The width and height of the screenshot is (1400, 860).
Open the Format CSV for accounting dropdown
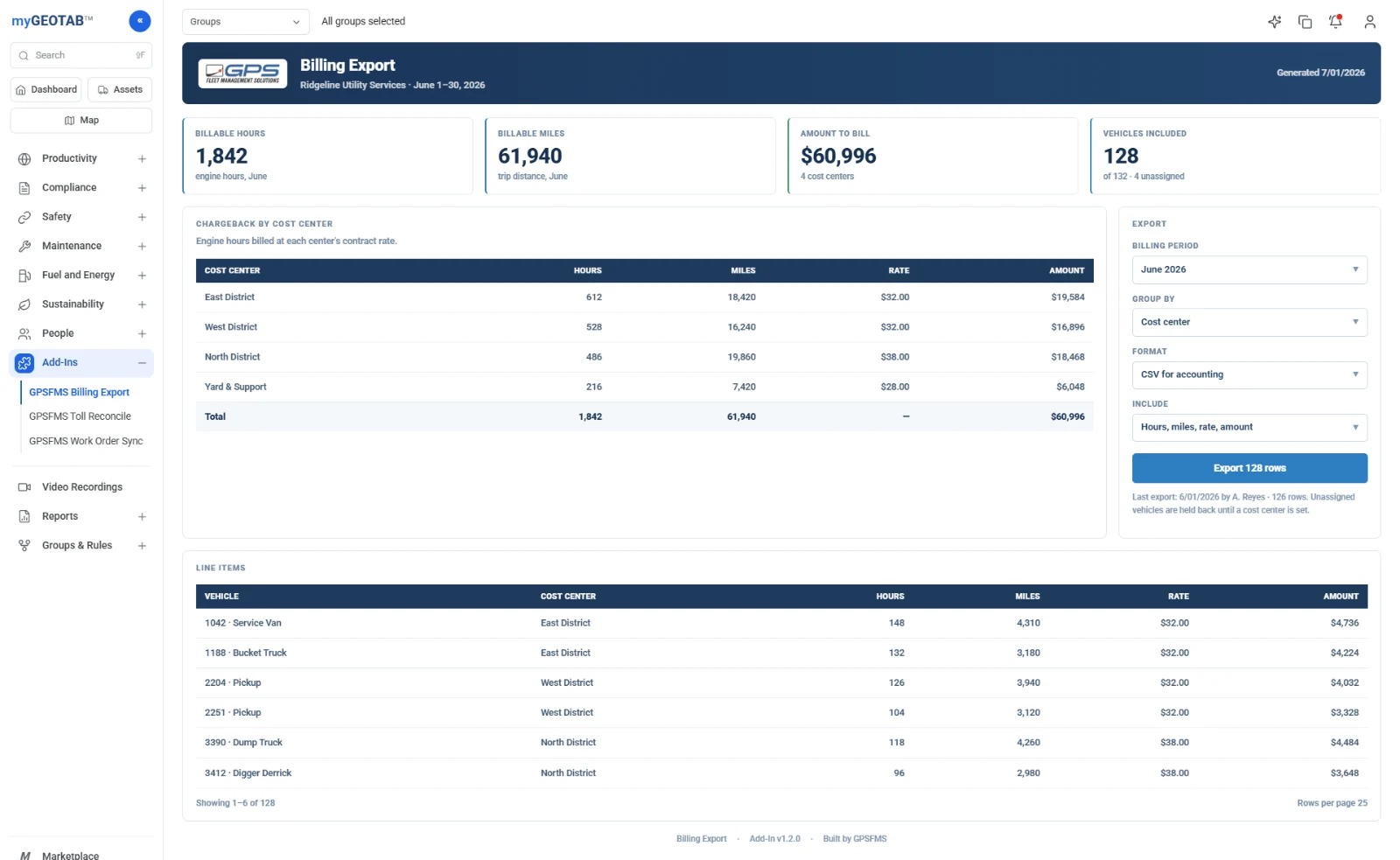1249,374
